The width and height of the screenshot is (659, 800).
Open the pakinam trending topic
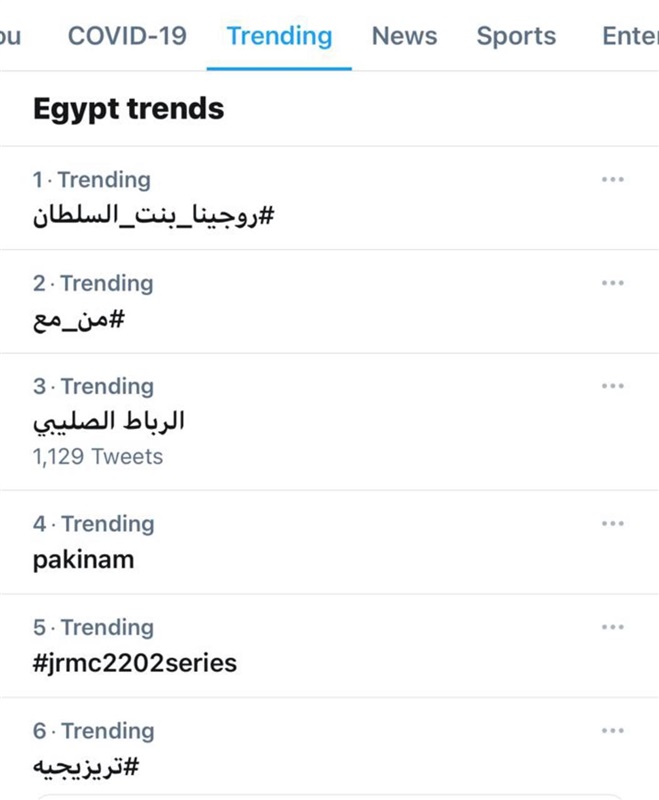coord(83,559)
